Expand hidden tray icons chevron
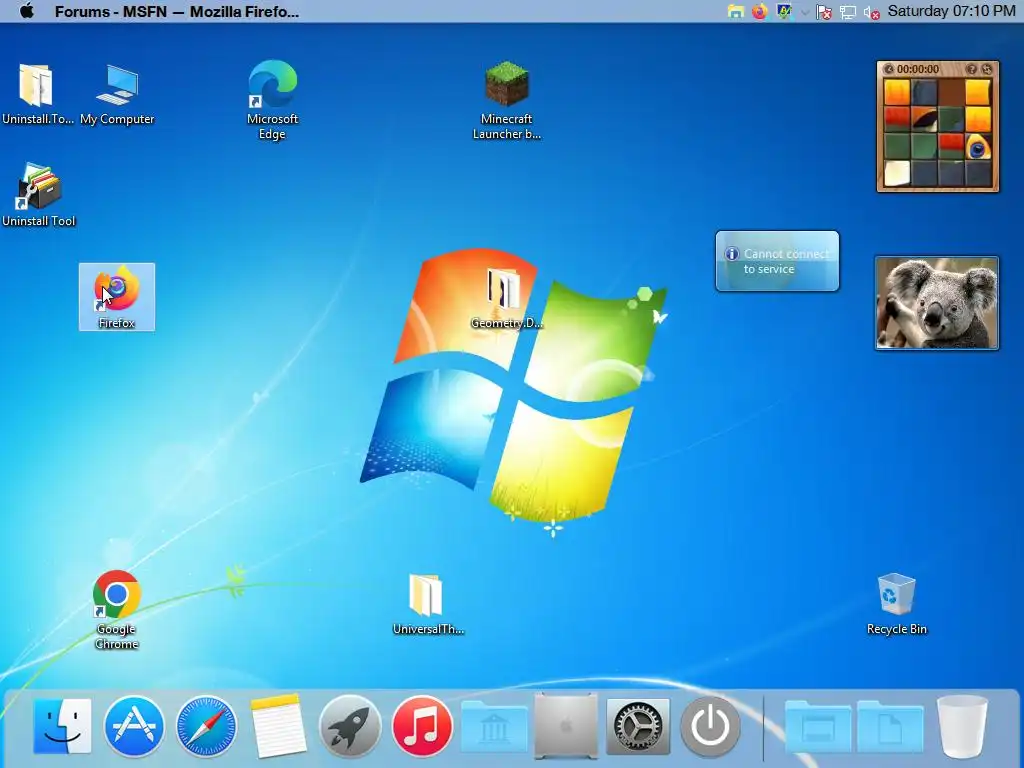The image size is (1024, 768). click(805, 12)
